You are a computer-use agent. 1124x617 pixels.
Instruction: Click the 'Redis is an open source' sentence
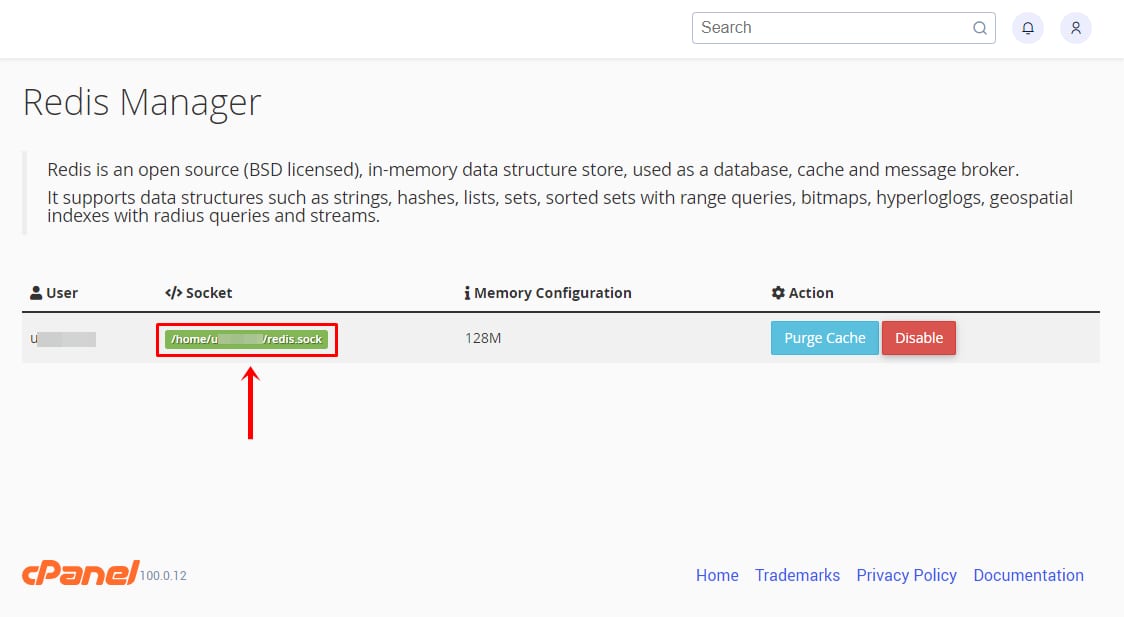point(533,170)
